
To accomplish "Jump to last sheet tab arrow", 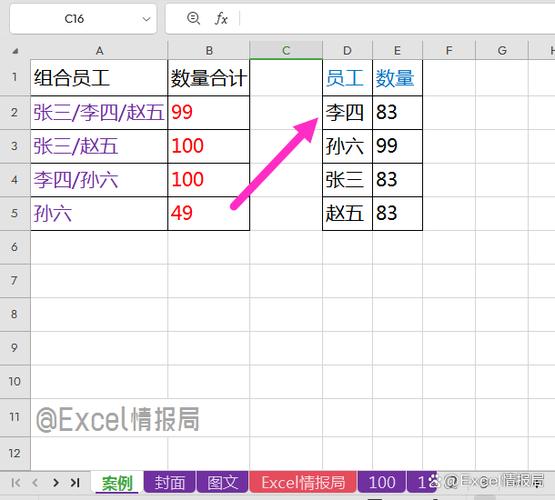I will (x=75, y=483).
